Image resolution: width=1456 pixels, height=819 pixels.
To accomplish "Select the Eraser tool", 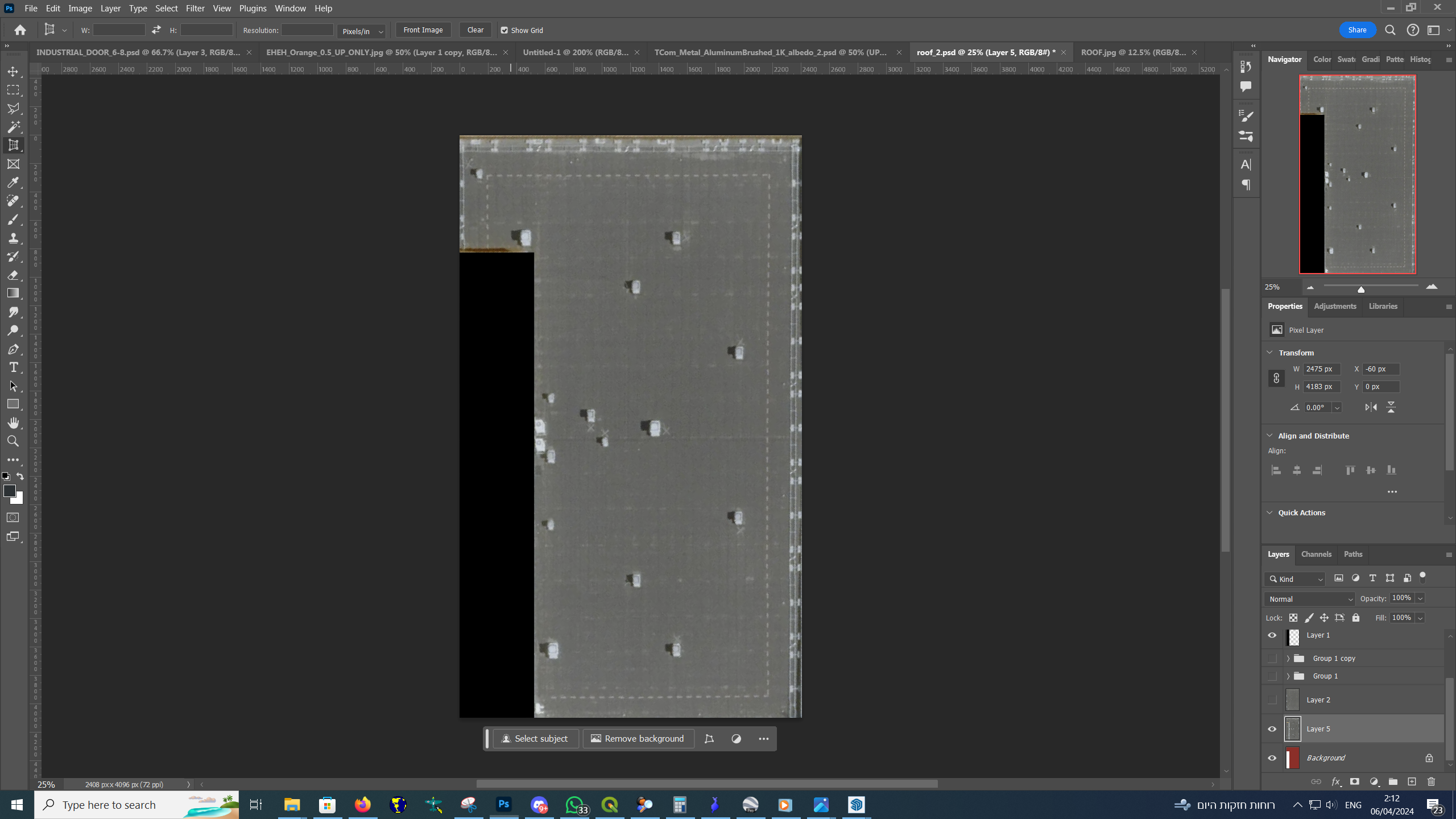I will tap(13, 275).
